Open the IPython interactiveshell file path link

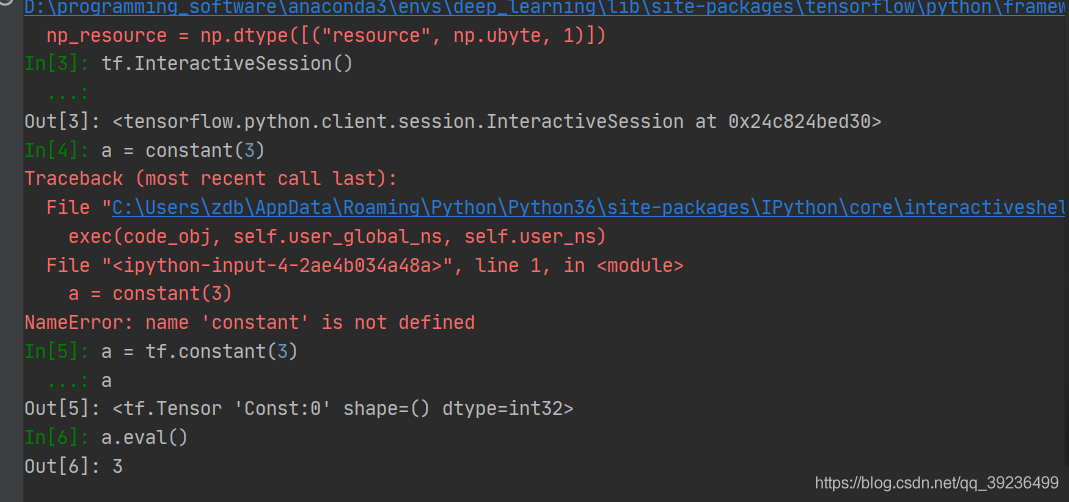[x=588, y=207]
